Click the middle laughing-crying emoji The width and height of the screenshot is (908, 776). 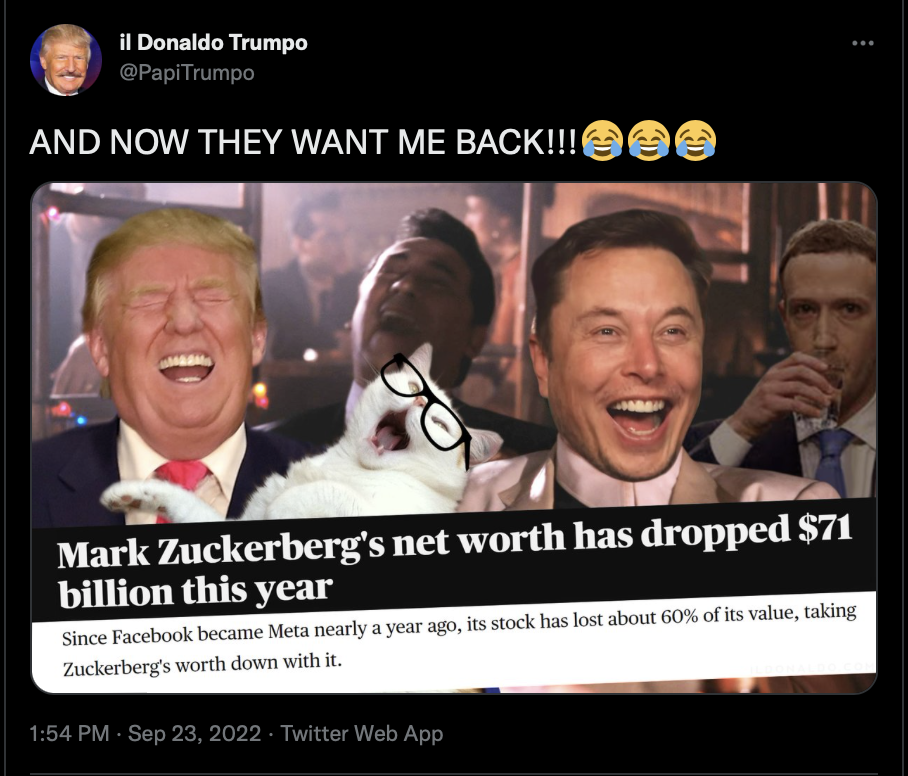pos(649,141)
